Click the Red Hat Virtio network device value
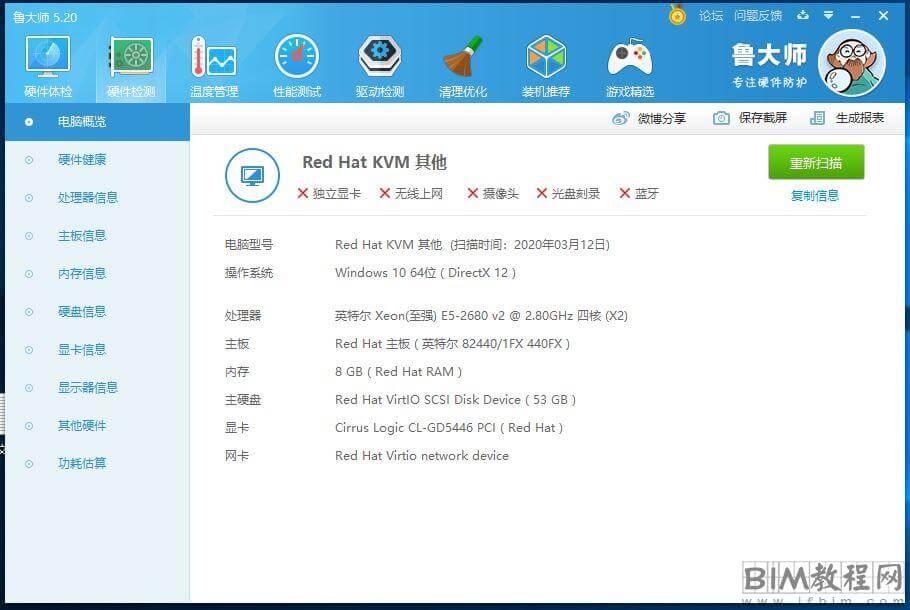The image size is (910, 610). (x=422, y=456)
